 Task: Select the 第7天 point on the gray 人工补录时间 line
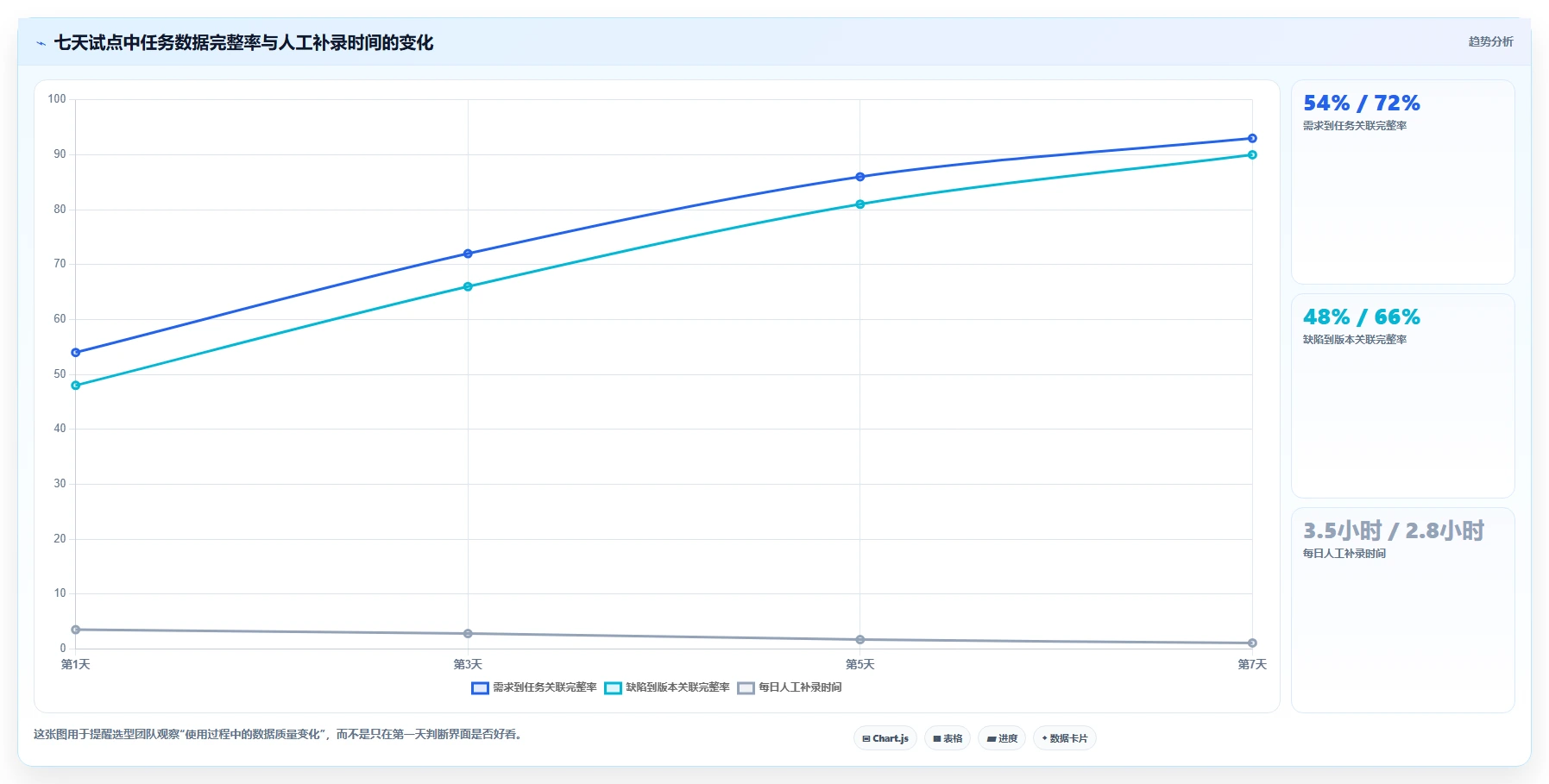[1252, 643]
